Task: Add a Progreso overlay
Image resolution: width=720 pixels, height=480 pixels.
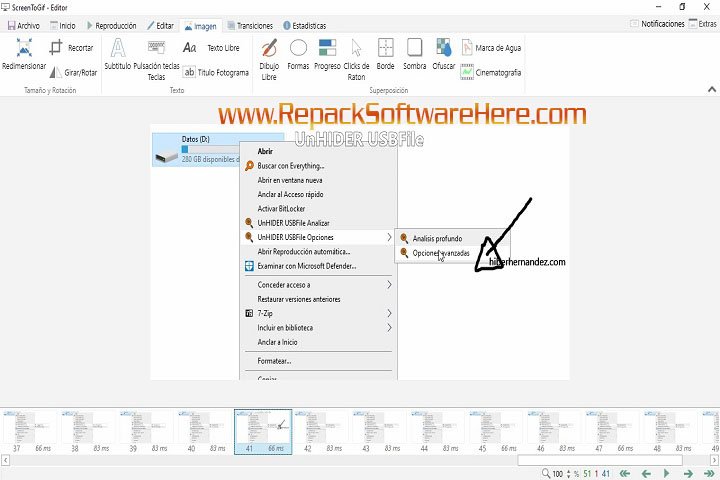Action: (x=327, y=54)
